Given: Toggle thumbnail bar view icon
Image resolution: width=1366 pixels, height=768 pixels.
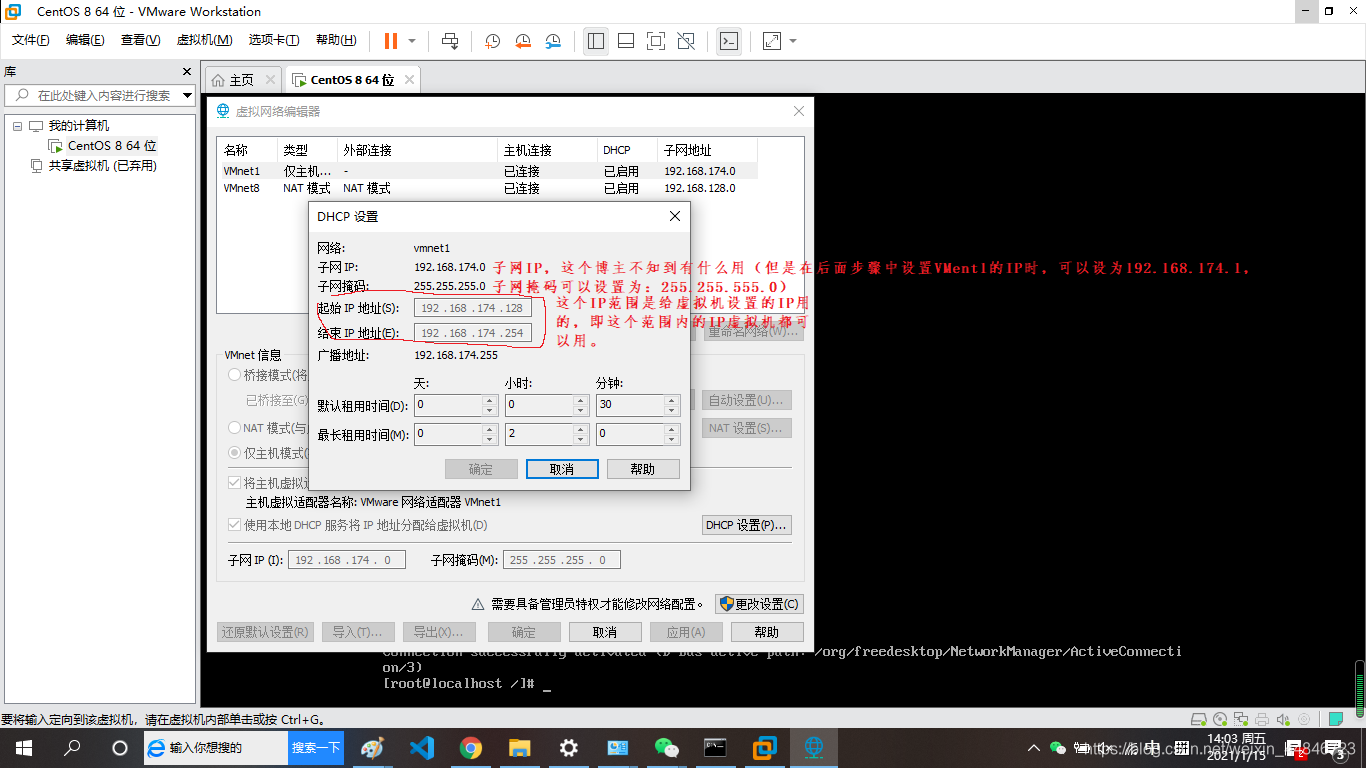Looking at the screenshot, I should [626, 41].
